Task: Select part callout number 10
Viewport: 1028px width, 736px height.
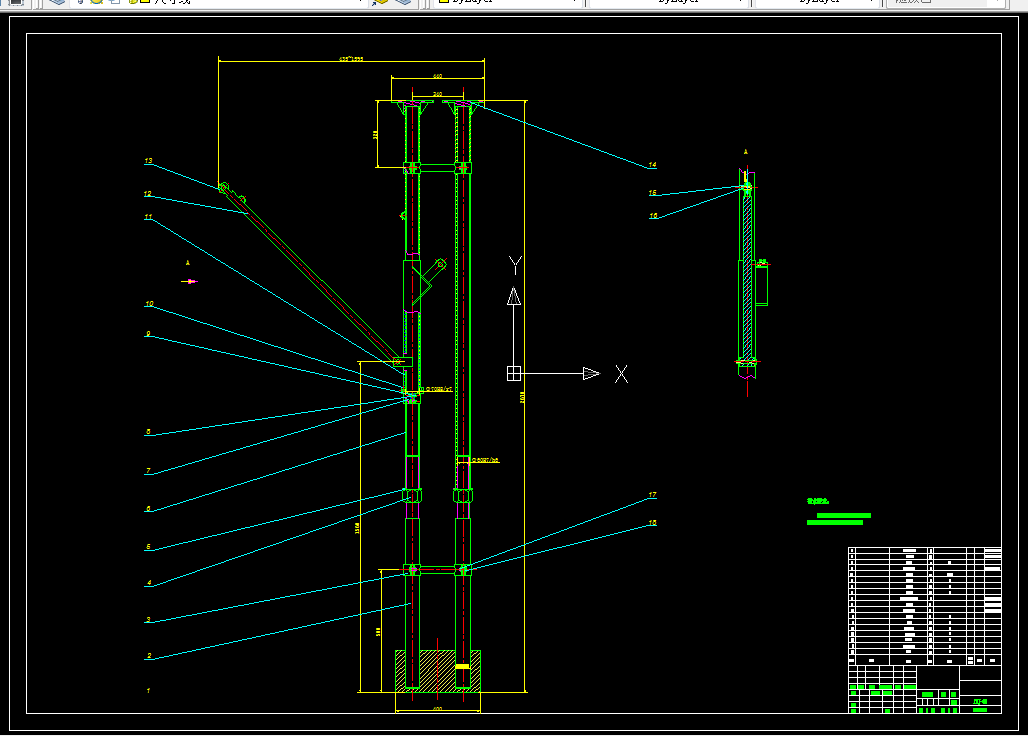Action: pos(149,303)
